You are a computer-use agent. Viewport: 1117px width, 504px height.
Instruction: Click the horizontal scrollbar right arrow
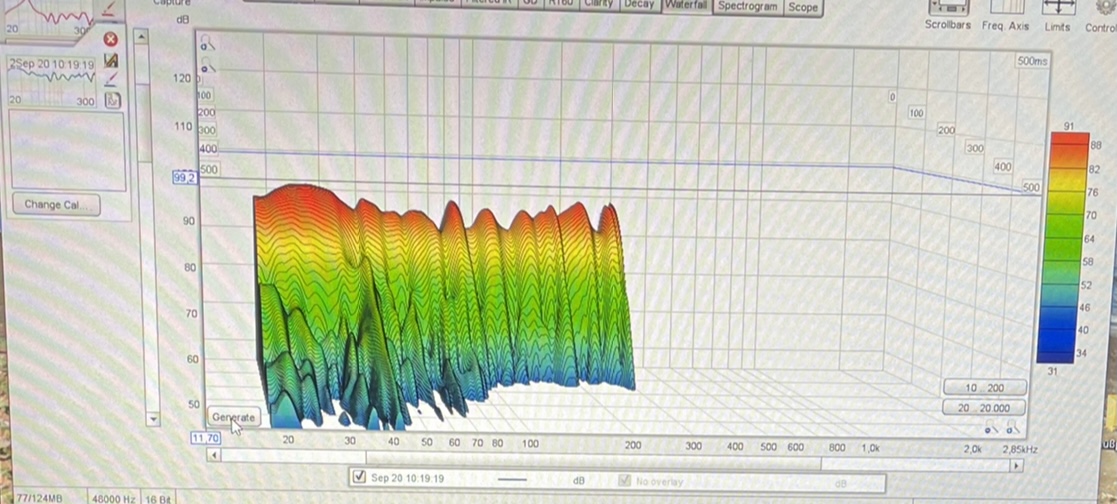tap(1017, 465)
